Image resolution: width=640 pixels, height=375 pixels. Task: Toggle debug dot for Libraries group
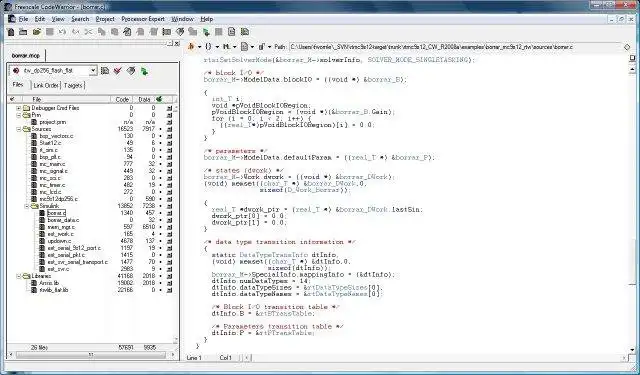[x=160, y=276]
